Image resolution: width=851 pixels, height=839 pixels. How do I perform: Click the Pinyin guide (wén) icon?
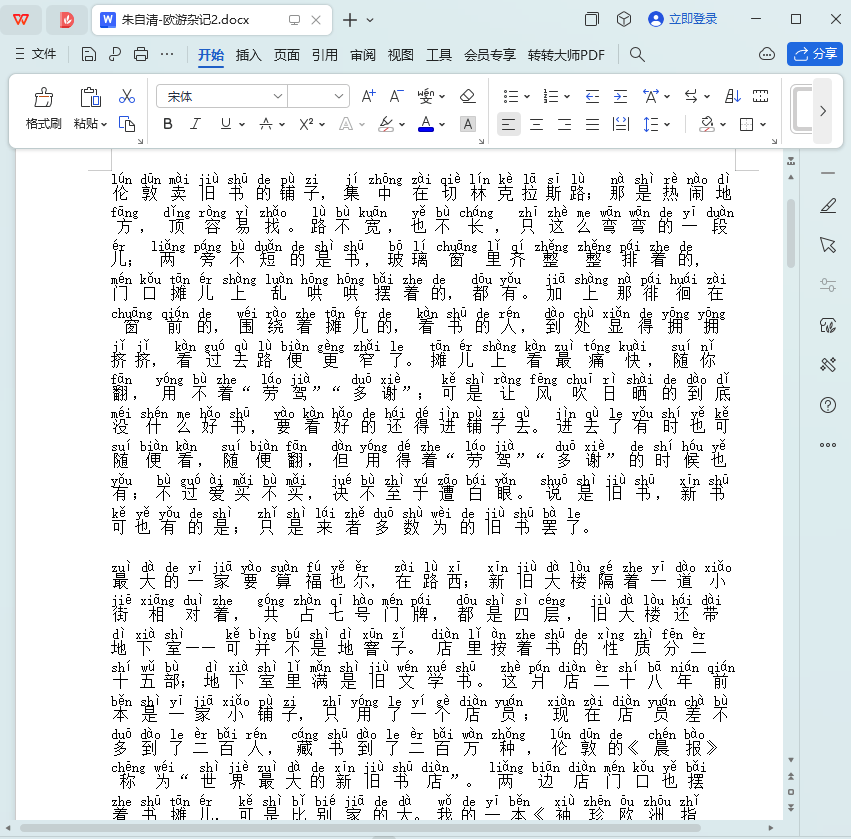coord(426,97)
